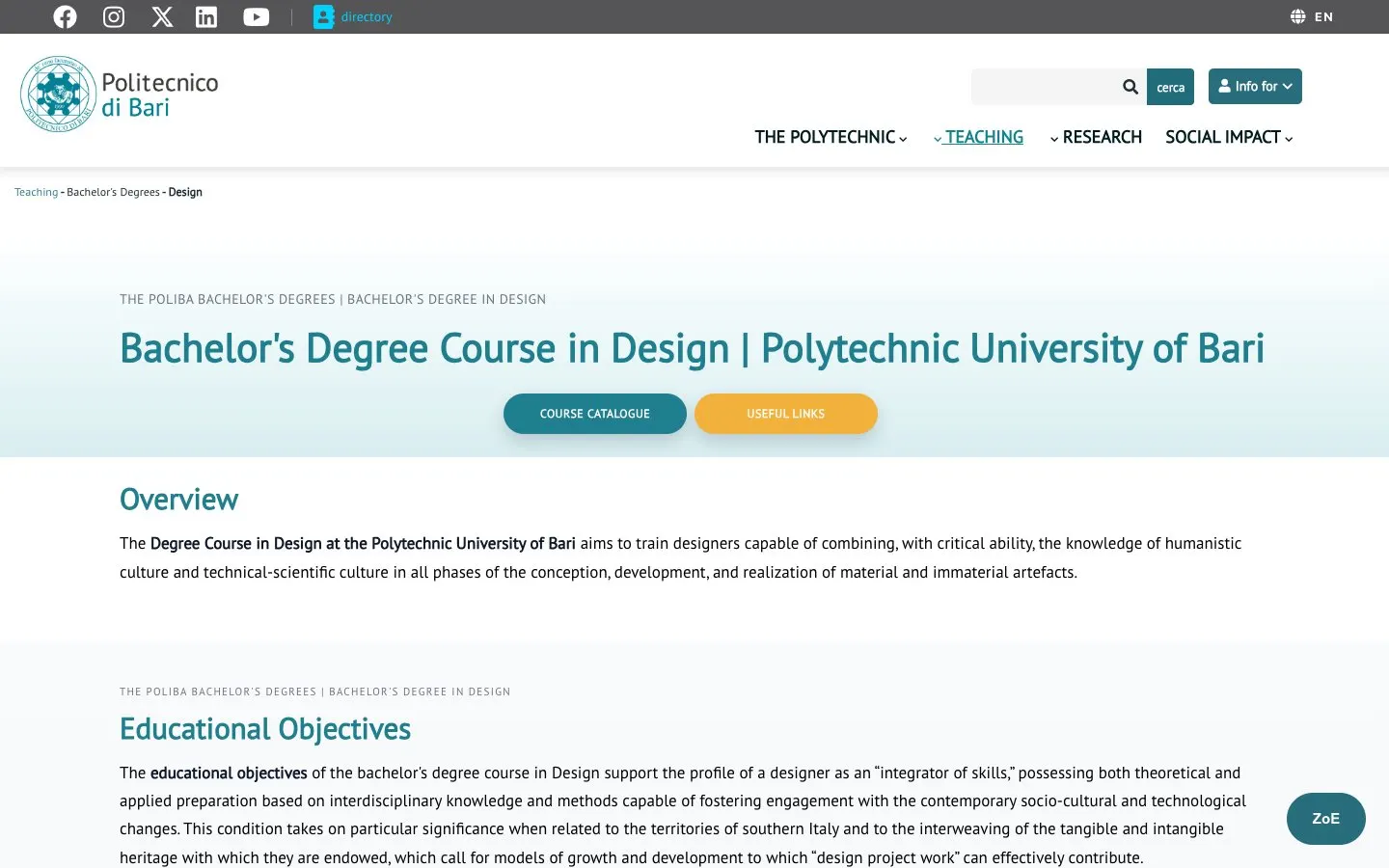Open the YouTube channel icon
Screen dimensions: 1389x868
(257, 16)
